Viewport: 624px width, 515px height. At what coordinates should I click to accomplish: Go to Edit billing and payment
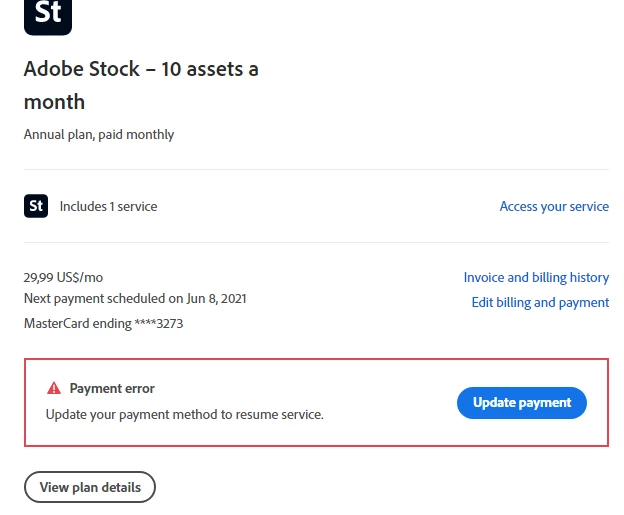[x=540, y=303]
